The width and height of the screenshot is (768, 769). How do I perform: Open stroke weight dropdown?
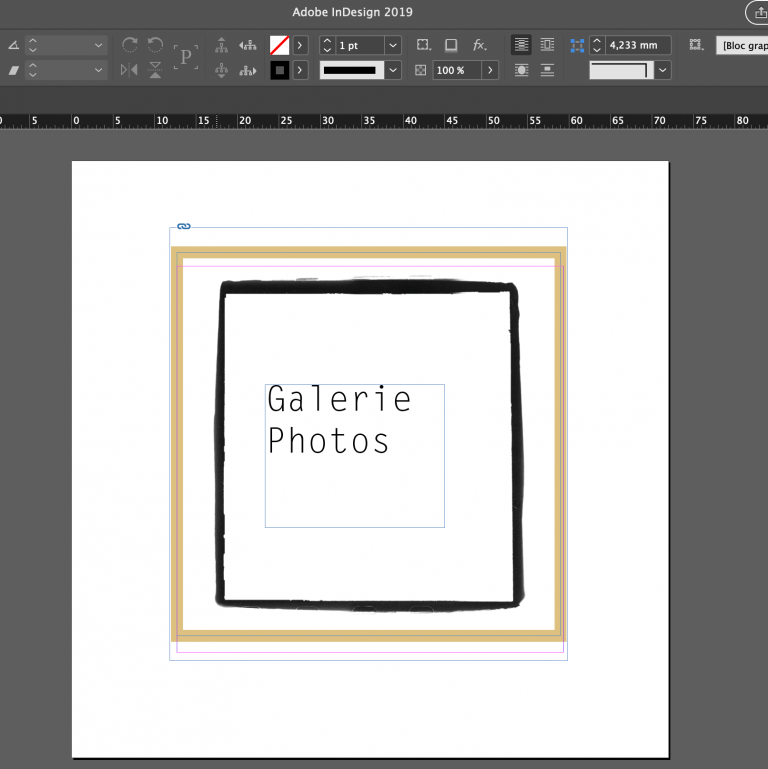(x=393, y=46)
